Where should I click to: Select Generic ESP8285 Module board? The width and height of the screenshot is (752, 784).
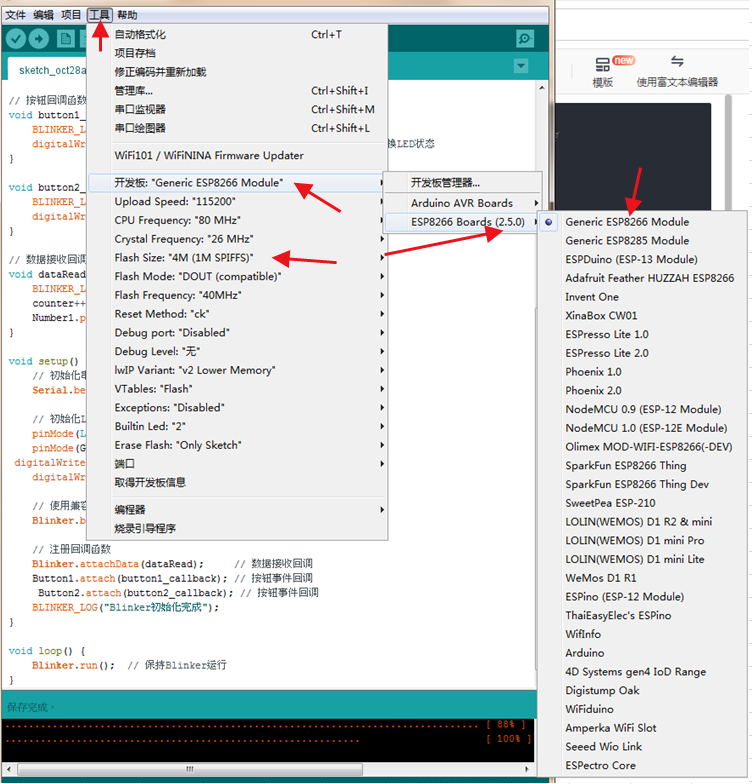point(642,240)
